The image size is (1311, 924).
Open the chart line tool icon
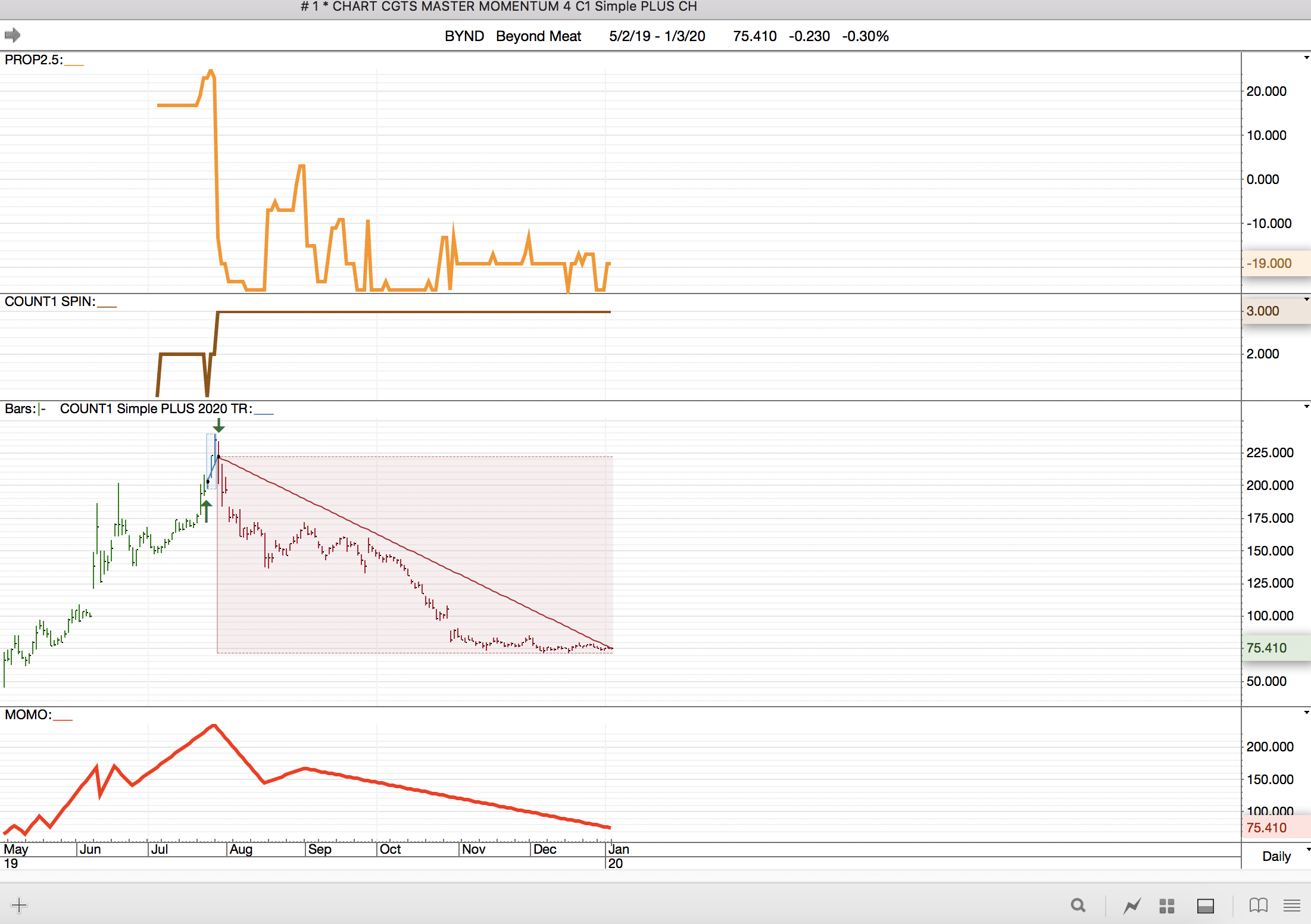1132,906
